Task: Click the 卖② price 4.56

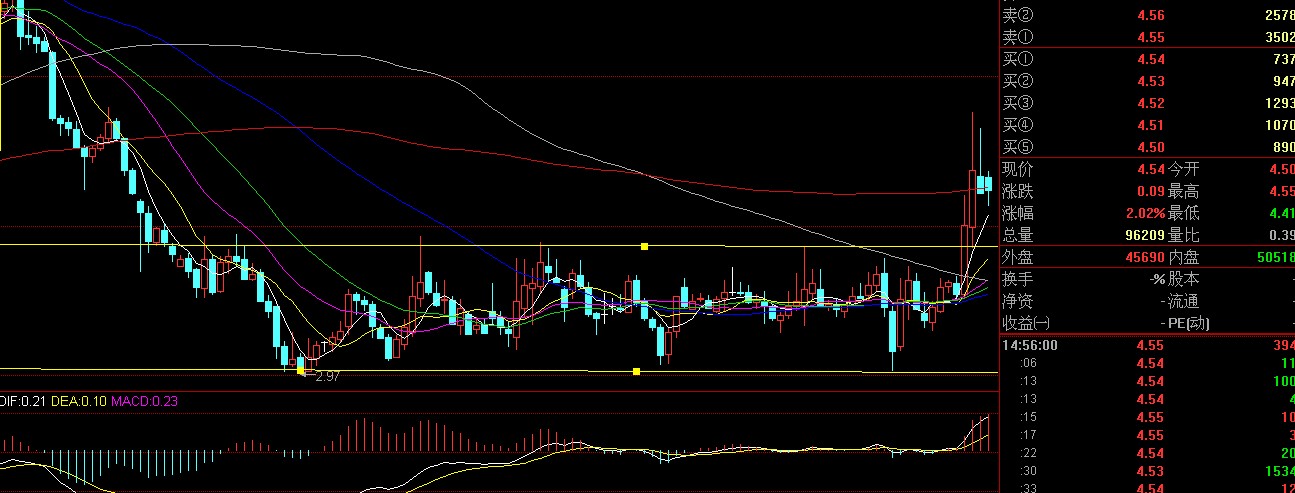Action: coord(1150,15)
